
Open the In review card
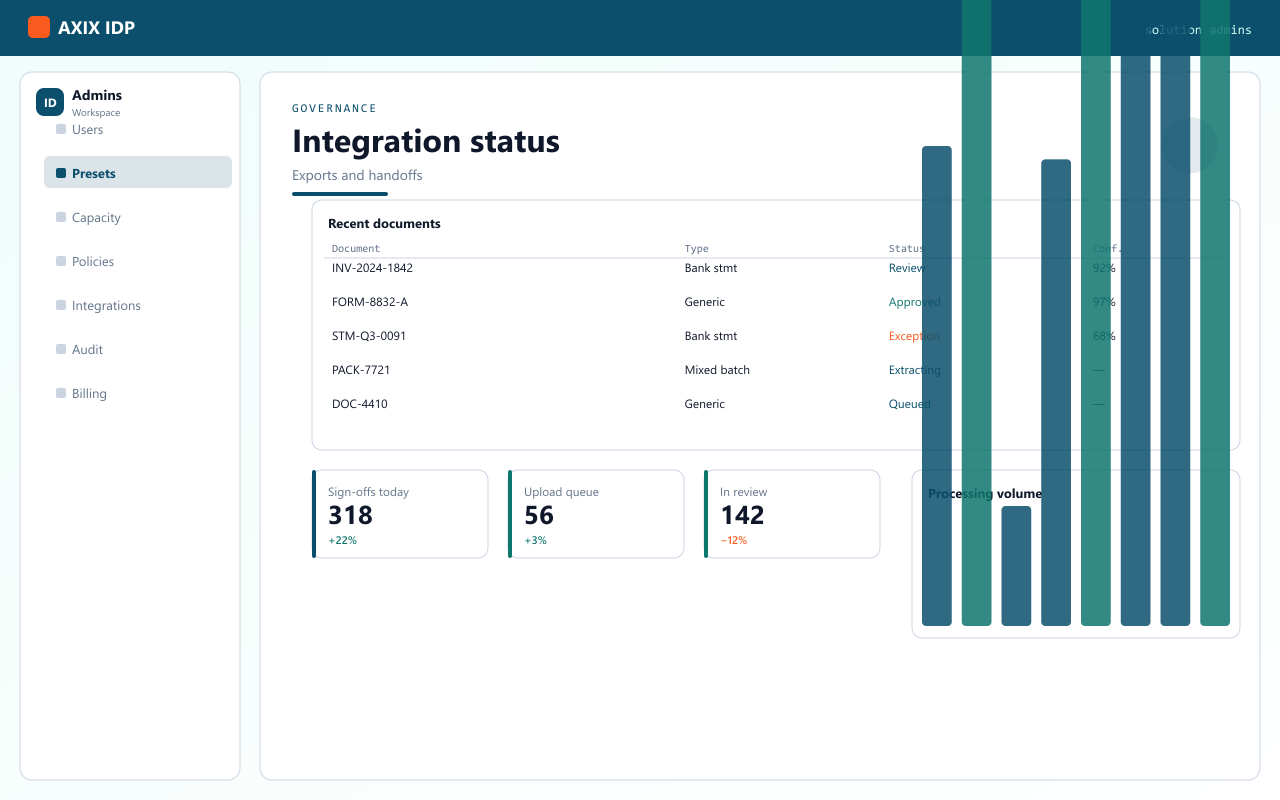pyautogui.click(x=792, y=514)
